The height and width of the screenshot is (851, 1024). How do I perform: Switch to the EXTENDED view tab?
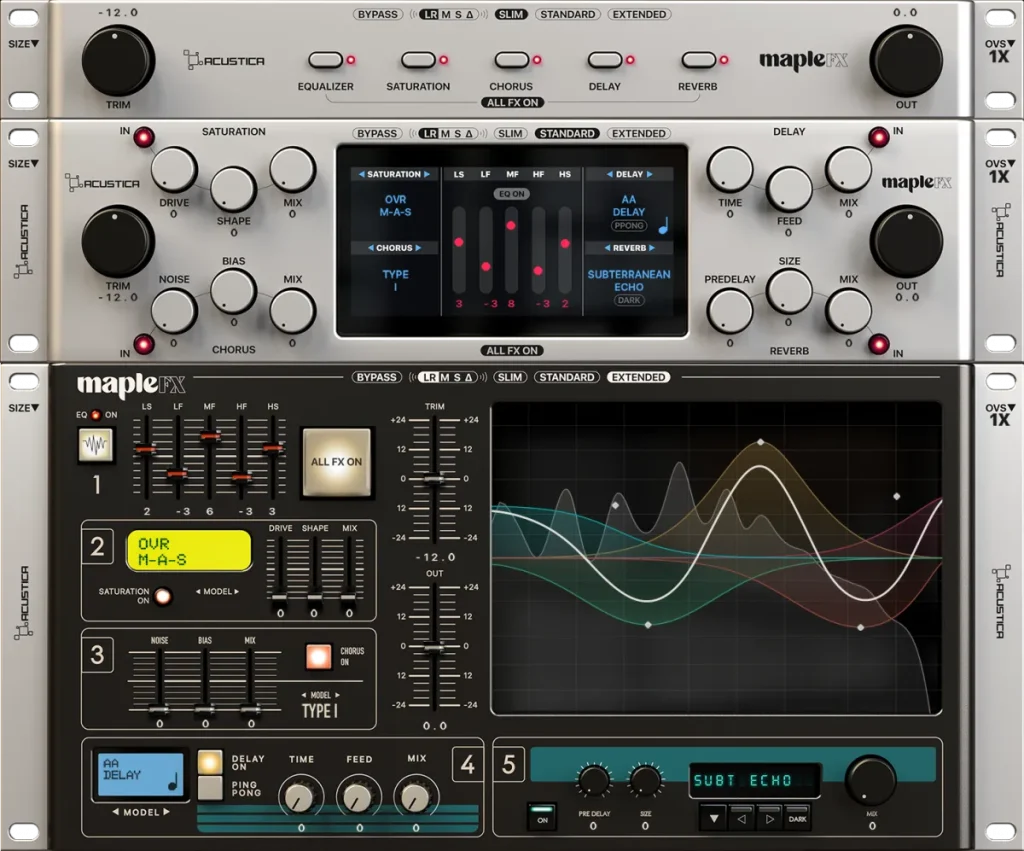tap(638, 377)
